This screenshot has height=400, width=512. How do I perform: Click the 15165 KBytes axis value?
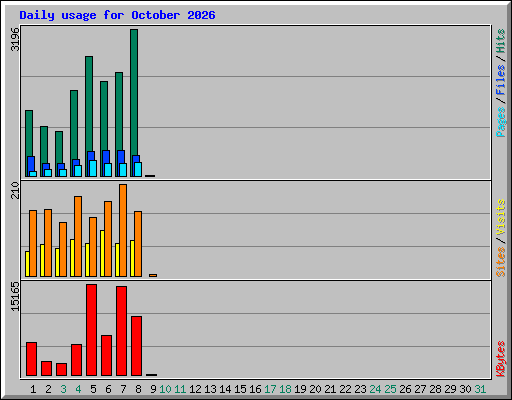[x=15, y=296]
